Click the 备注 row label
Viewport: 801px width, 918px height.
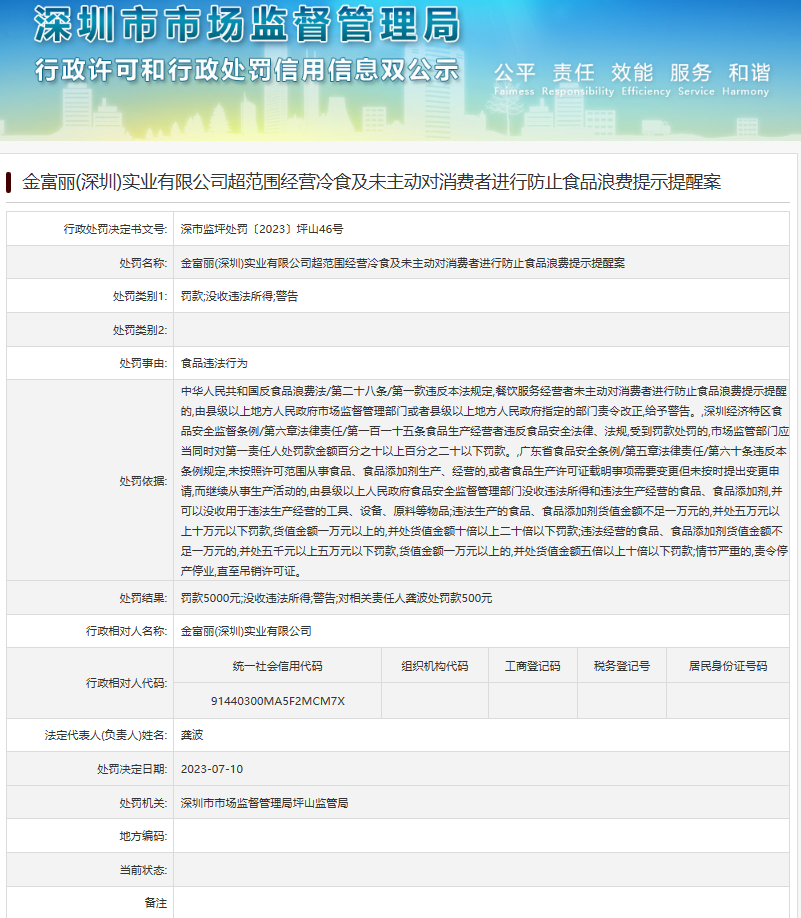tap(156, 903)
